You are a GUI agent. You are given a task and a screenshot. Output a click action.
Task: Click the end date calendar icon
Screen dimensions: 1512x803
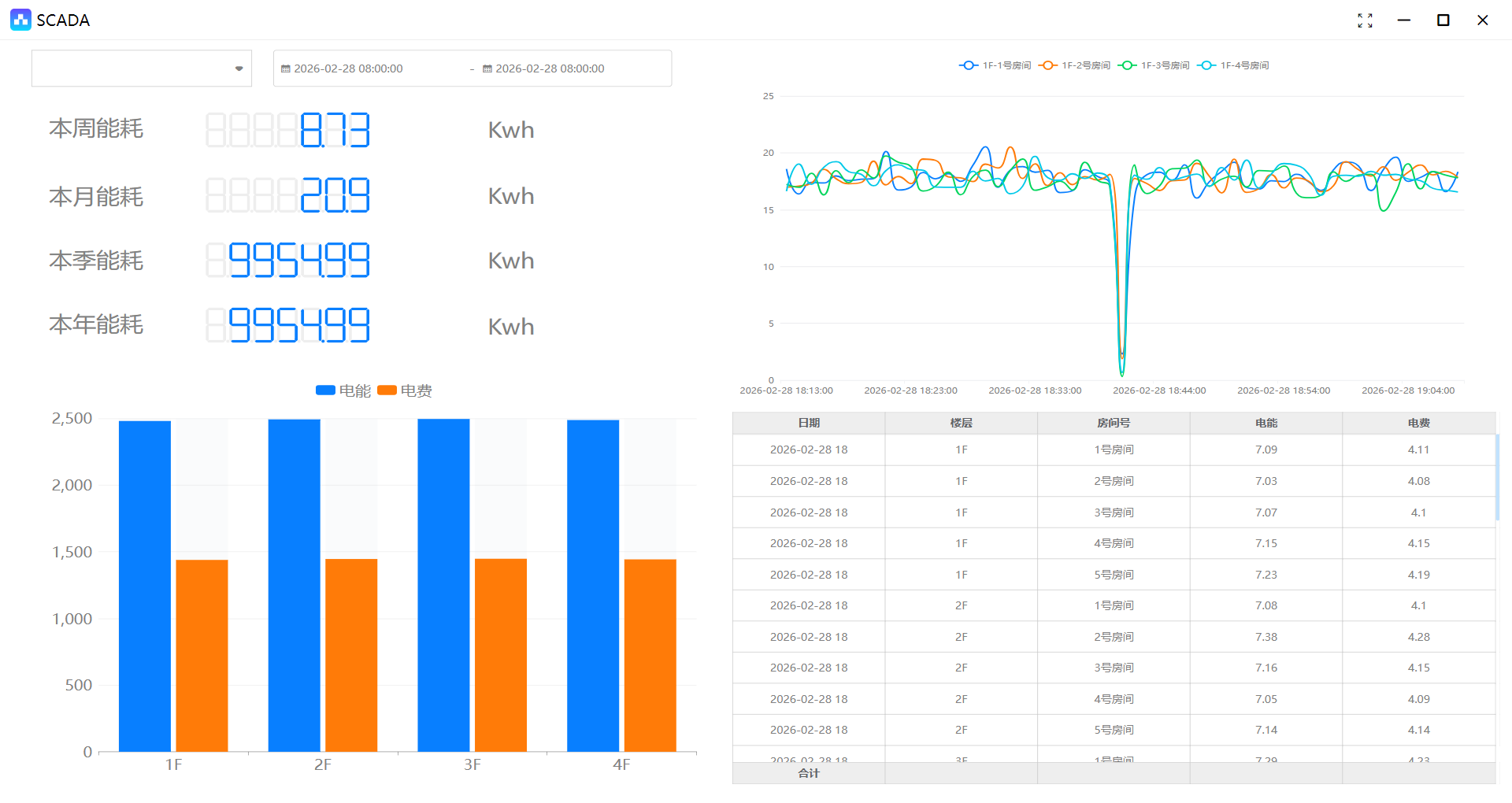487,69
